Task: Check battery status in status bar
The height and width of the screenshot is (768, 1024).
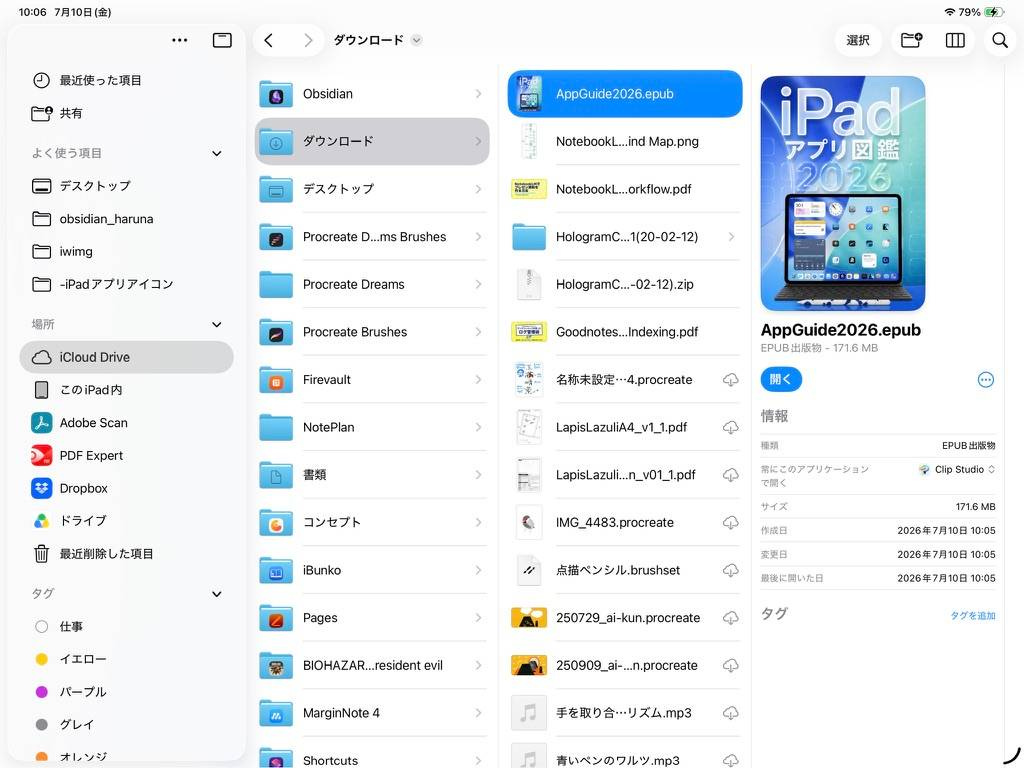Action: pos(994,12)
